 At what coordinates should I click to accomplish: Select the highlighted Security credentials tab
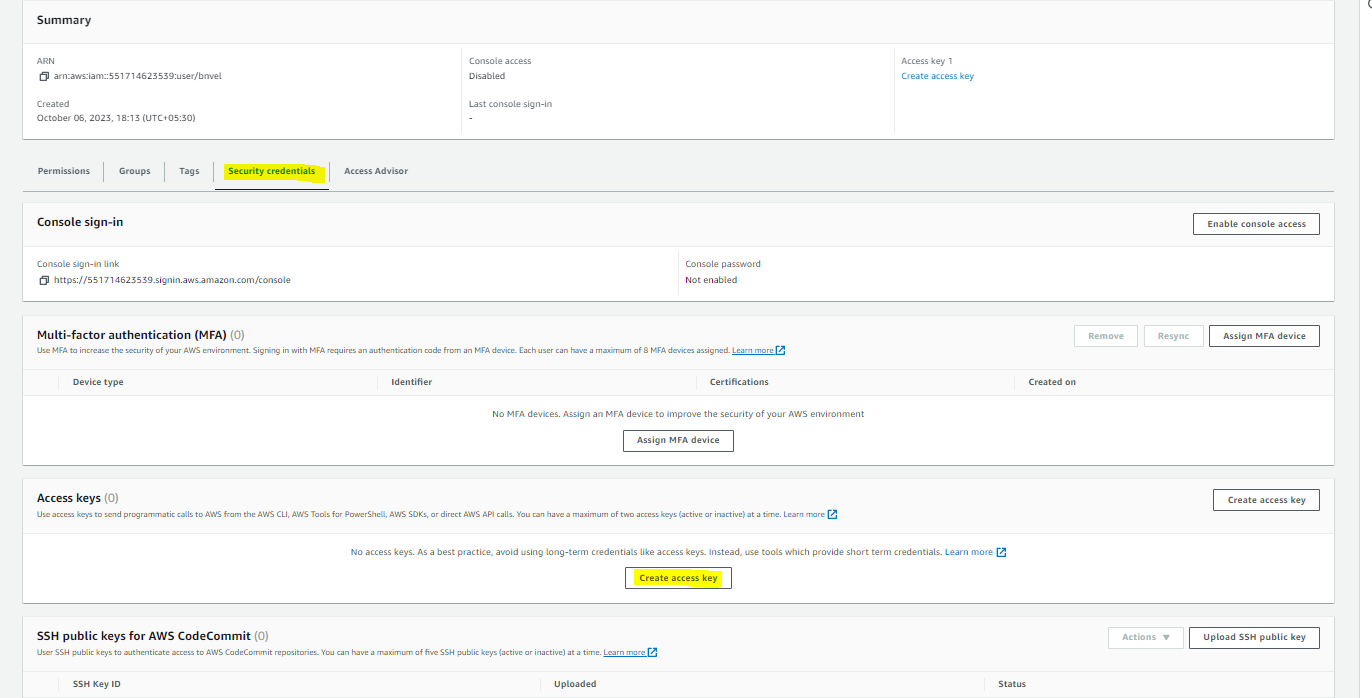tap(271, 171)
